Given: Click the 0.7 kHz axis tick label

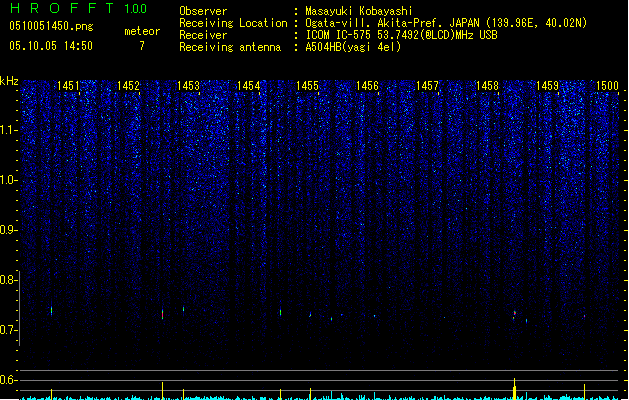Looking at the screenshot, I should [9, 330].
